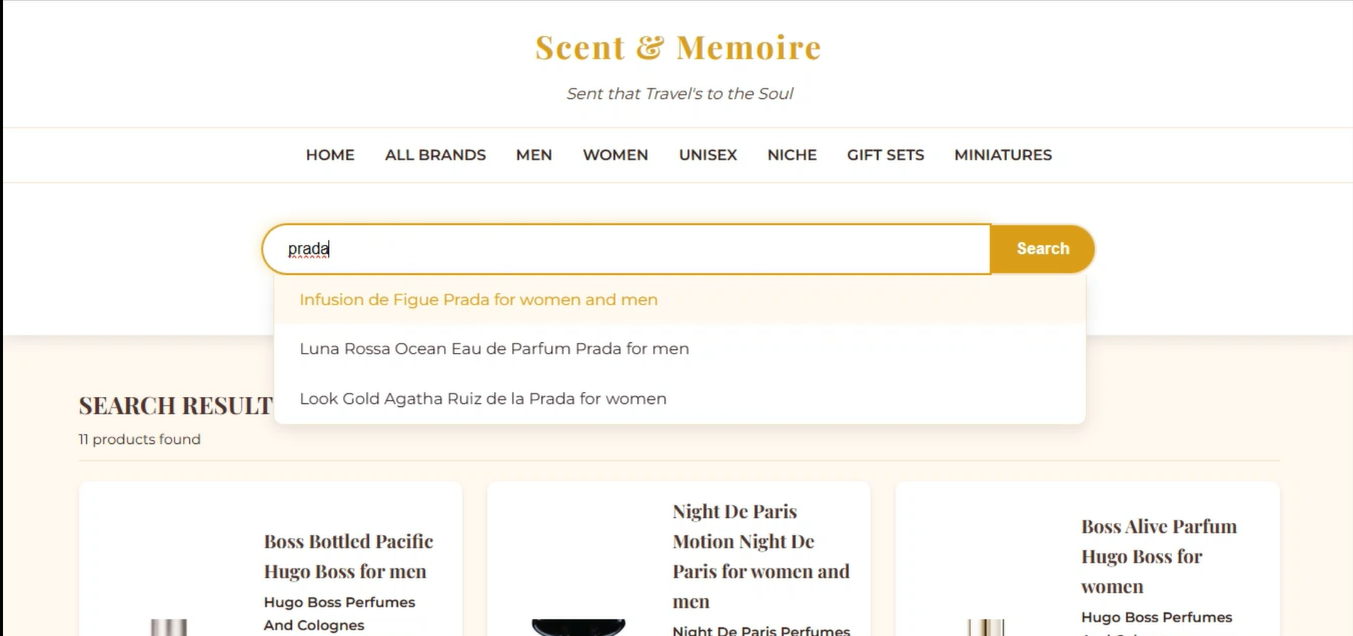Open the MEN category

tap(534, 155)
